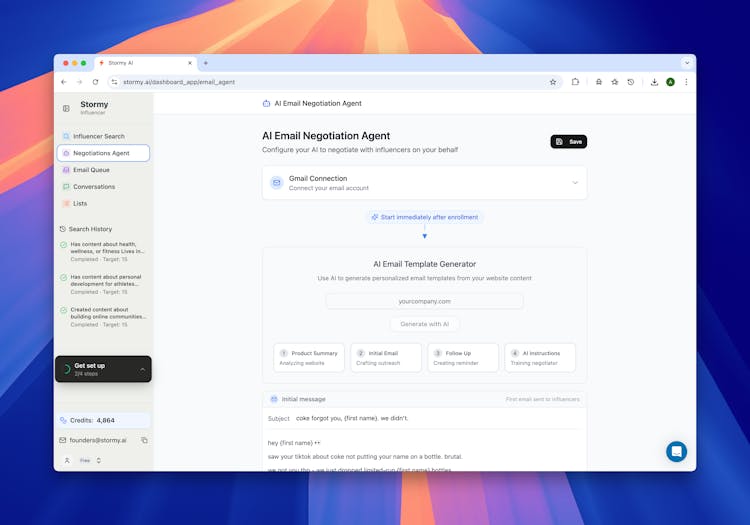Image resolution: width=750 pixels, height=525 pixels.
Task: Click the copy icon next to founders@stormy.ai
Action: pyautogui.click(x=144, y=440)
